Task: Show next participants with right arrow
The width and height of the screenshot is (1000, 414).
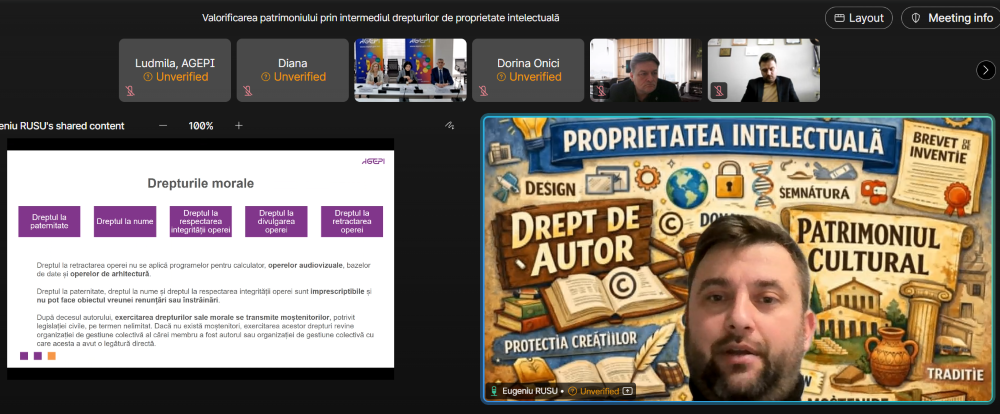Action: coord(984,69)
